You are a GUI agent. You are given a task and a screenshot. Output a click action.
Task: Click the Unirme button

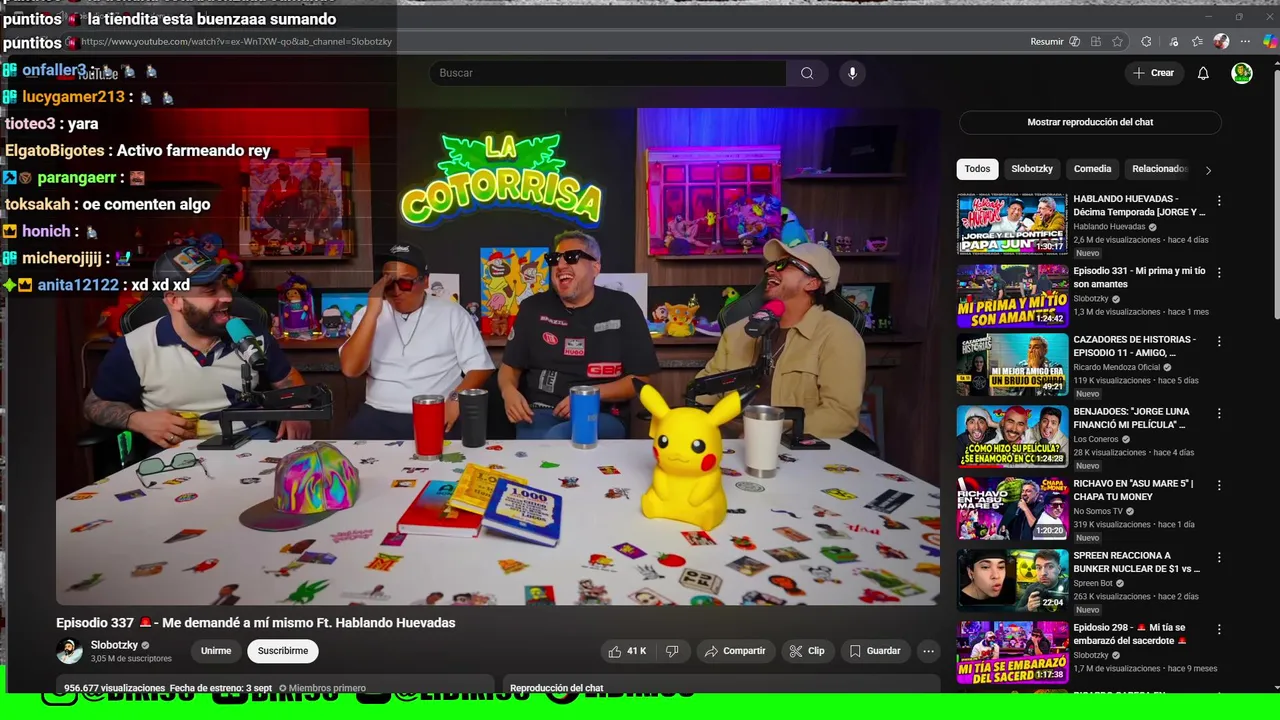(216, 651)
